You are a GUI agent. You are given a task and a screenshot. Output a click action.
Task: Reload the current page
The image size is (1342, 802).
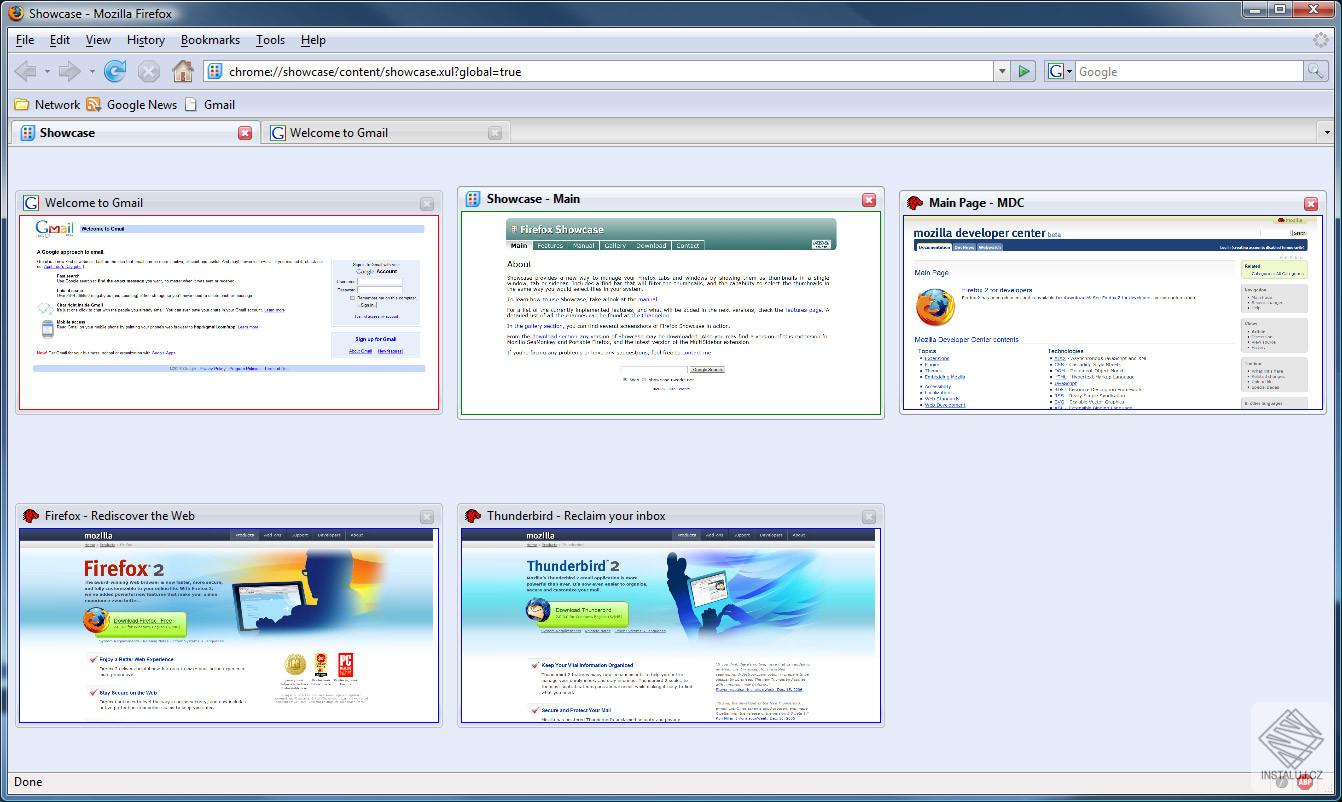click(115, 71)
